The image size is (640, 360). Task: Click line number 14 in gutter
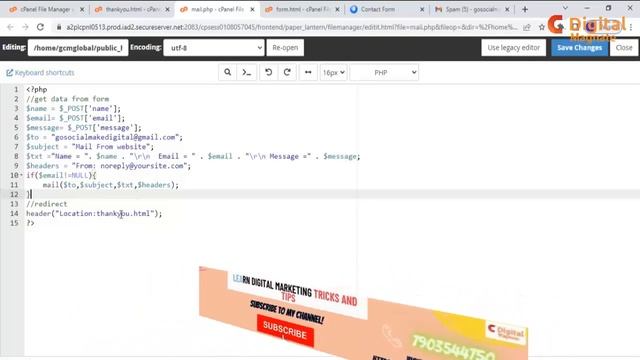(x=14, y=213)
